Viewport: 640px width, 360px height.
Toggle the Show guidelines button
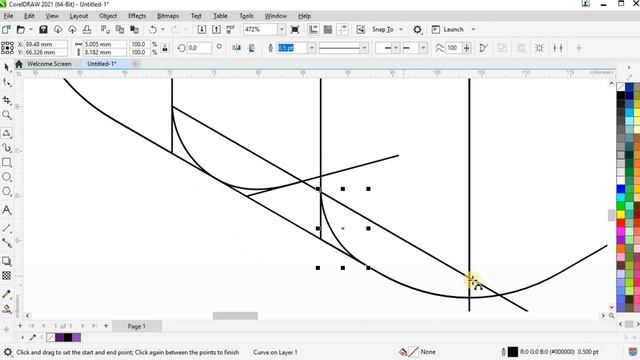[342, 29]
